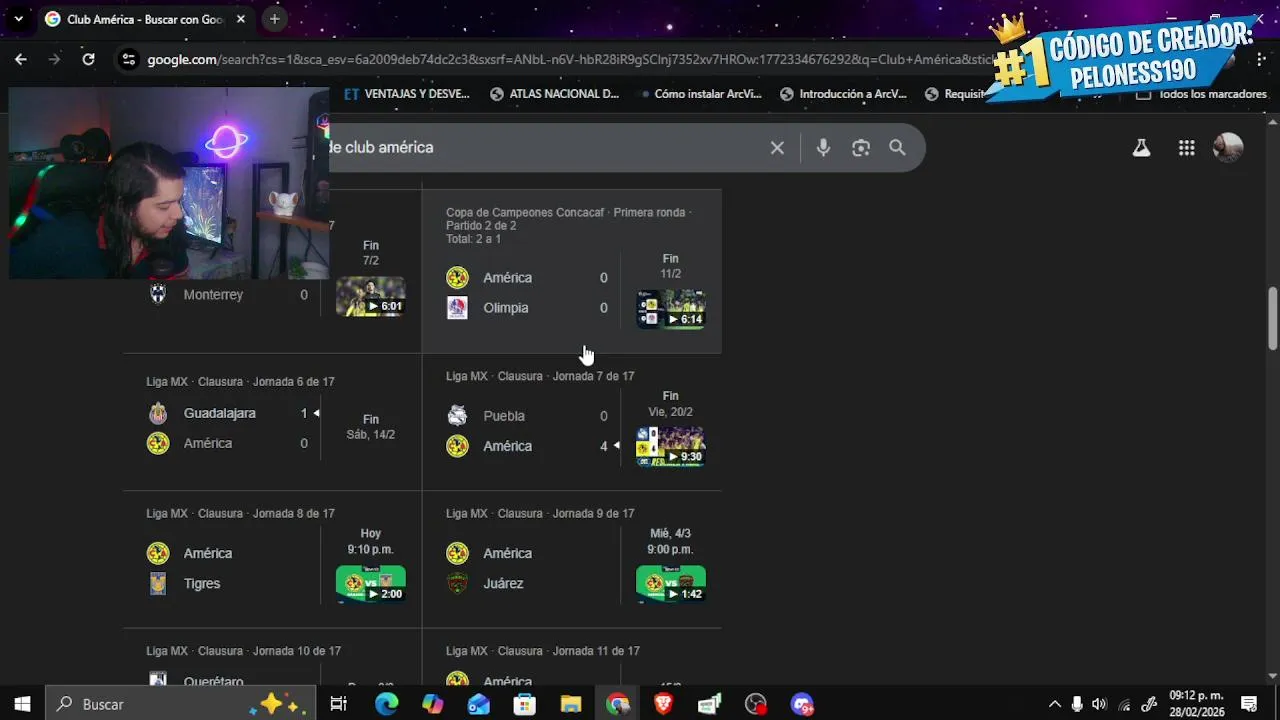The image size is (1280, 720).
Task: Search by image with Google Lens
Action: click(x=861, y=148)
